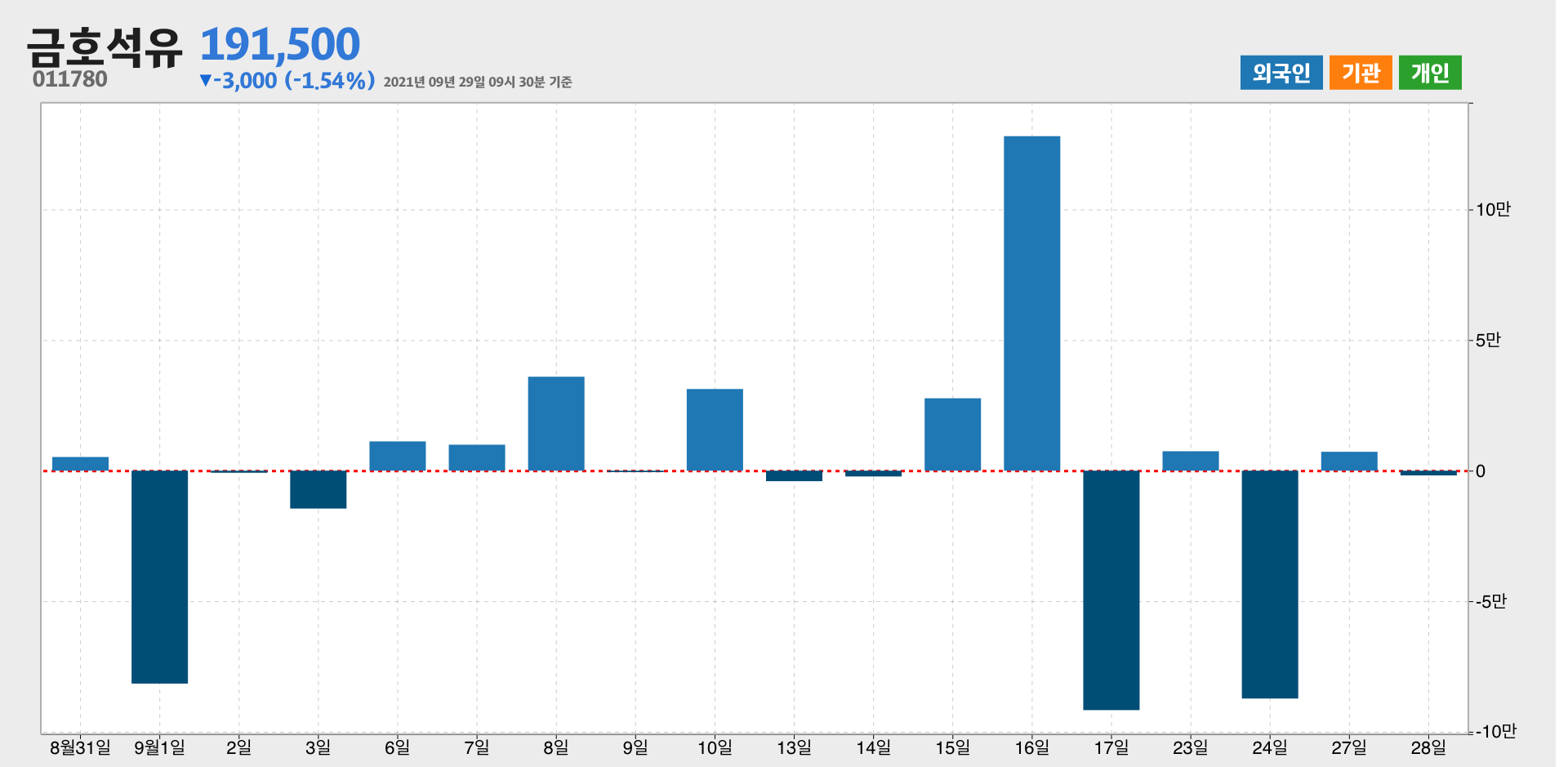The image size is (1568, 767).
Task: Click the 13일 x-axis label
Action: coord(794,747)
